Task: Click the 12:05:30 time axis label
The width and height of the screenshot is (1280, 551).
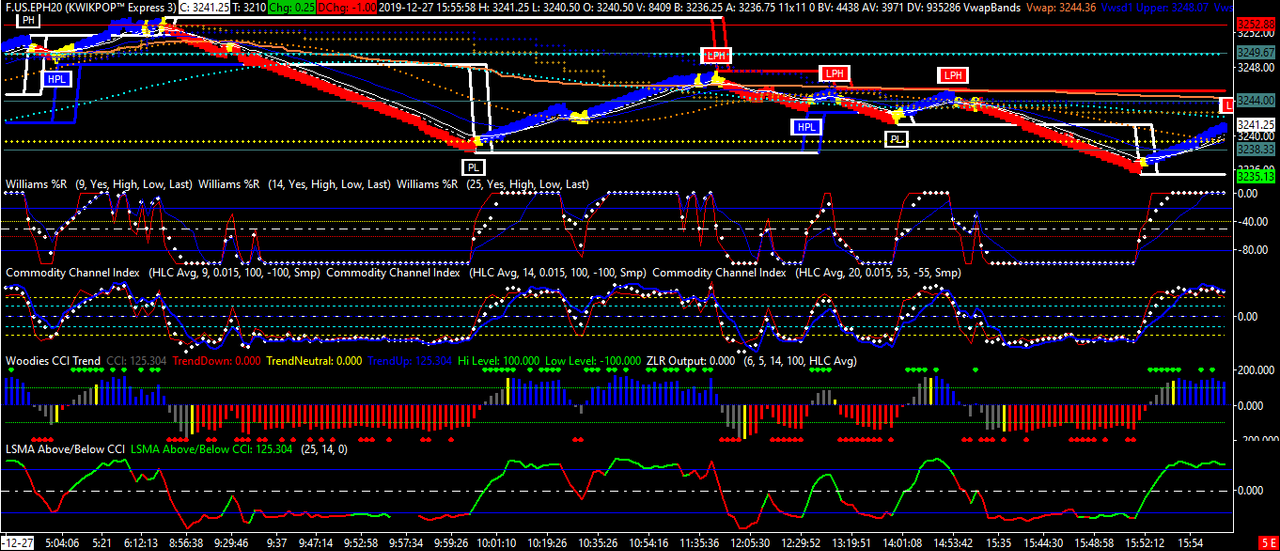Action: (x=750, y=542)
